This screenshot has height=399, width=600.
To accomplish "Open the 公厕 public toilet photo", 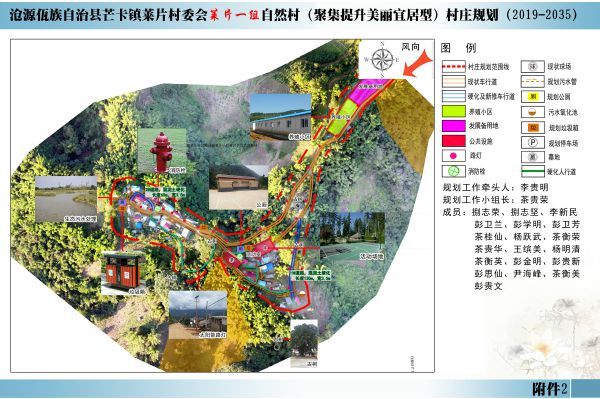I will coord(238,187).
